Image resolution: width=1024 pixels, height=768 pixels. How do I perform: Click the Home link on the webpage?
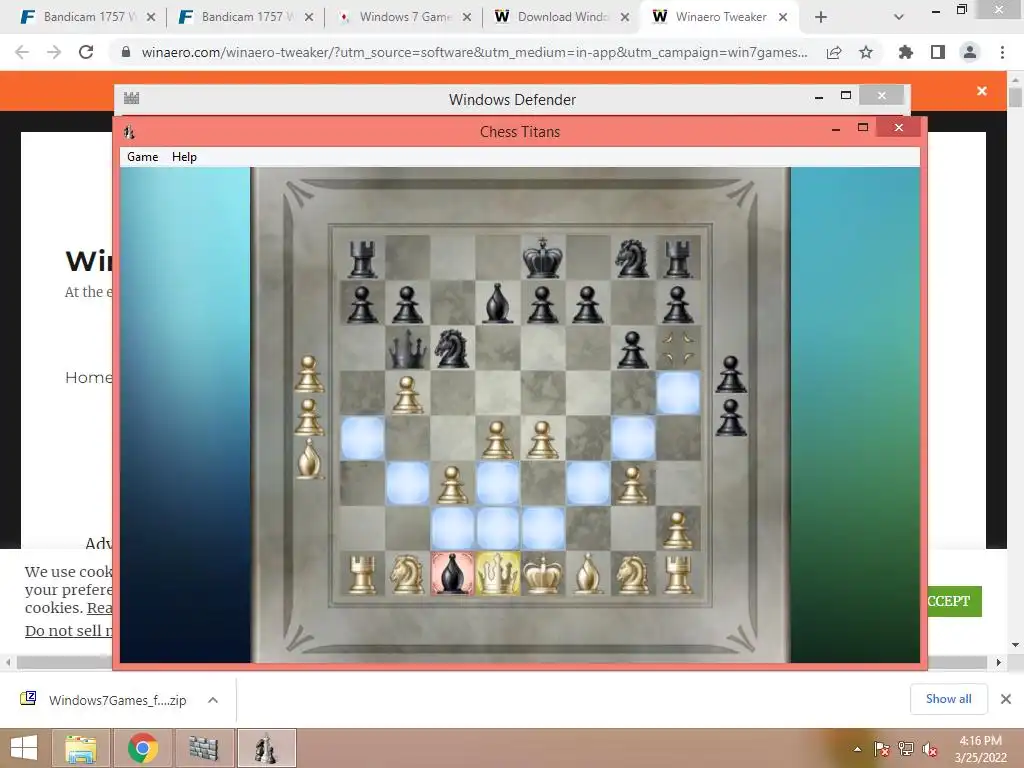pyautogui.click(x=88, y=377)
